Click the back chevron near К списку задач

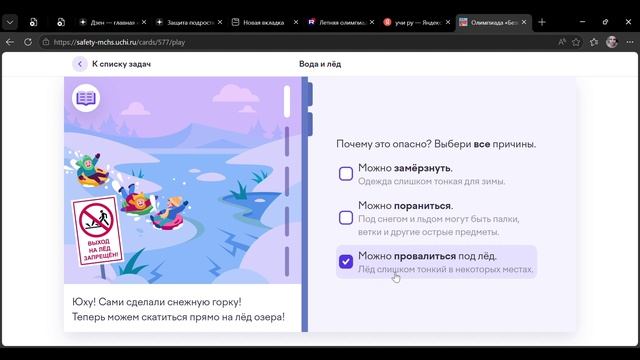point(80,64)
